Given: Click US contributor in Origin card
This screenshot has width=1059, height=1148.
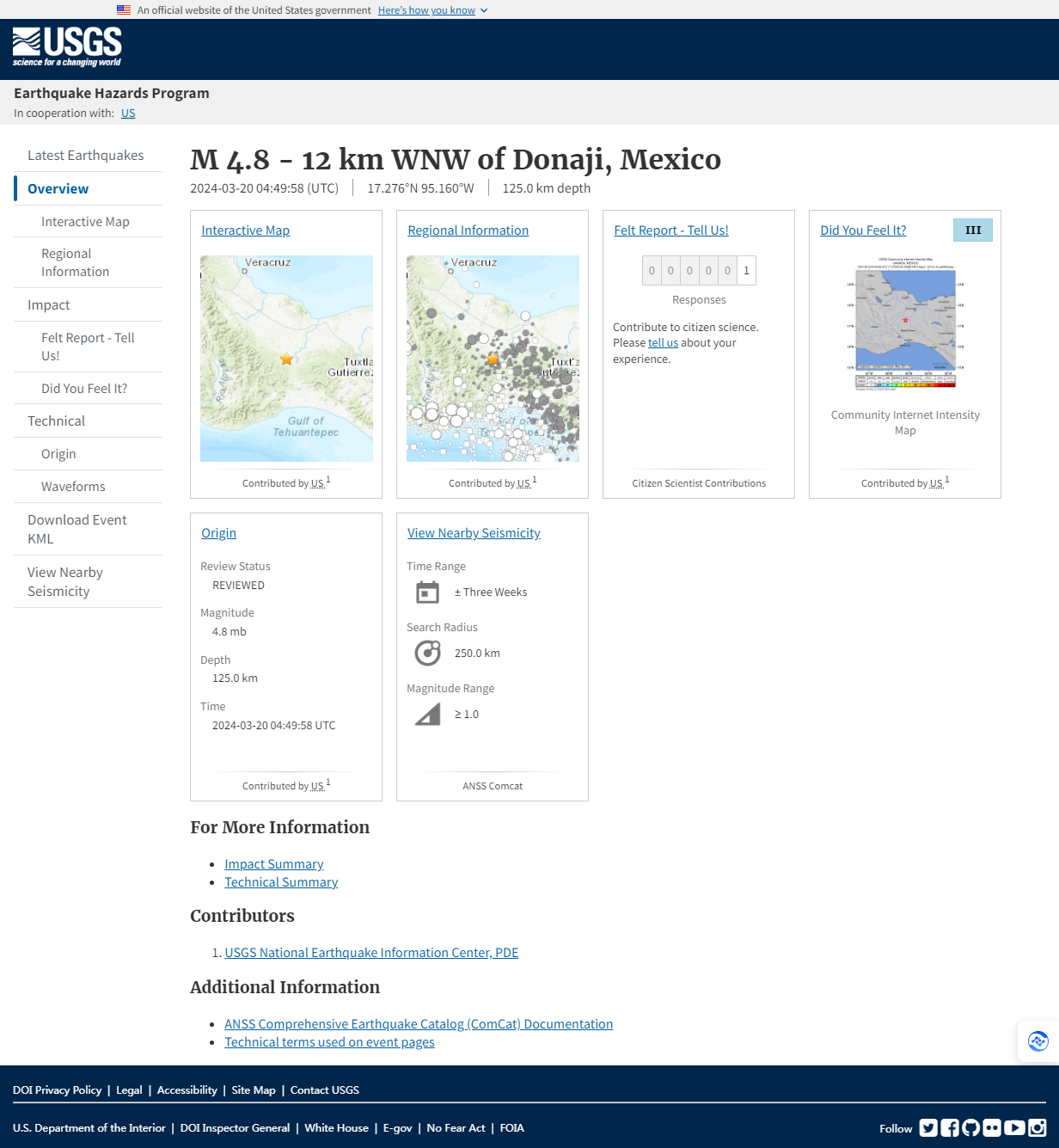Looking at the screenshot, I should pos(317,787).
